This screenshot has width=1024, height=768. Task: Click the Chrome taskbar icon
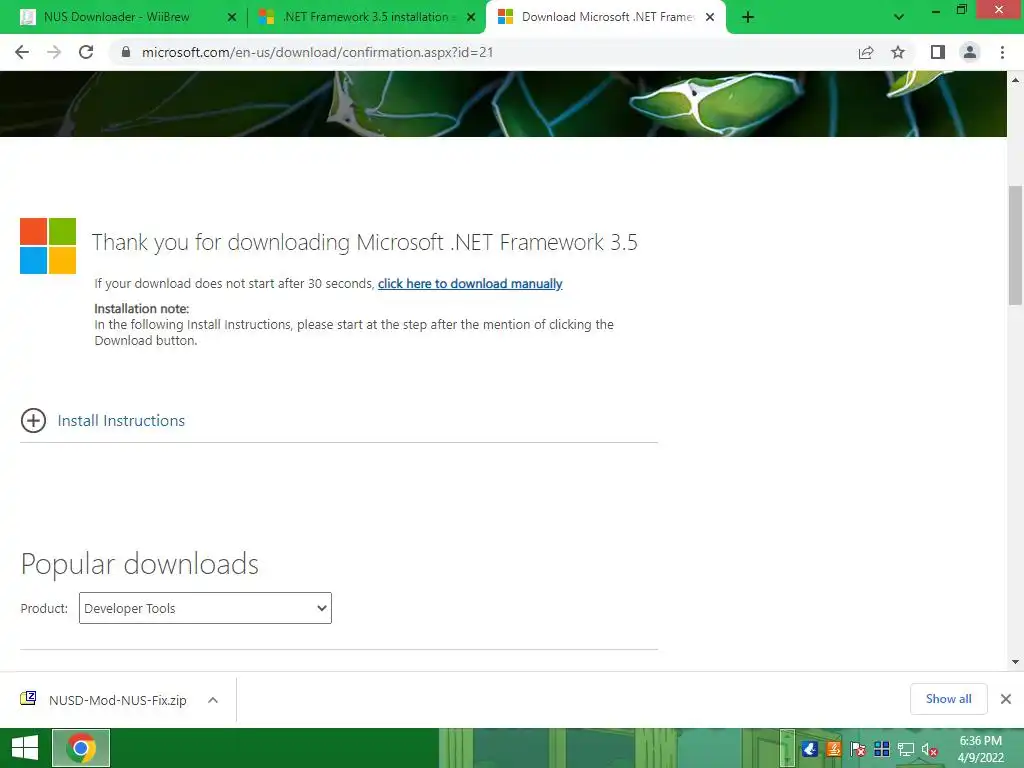coord(81,748)
